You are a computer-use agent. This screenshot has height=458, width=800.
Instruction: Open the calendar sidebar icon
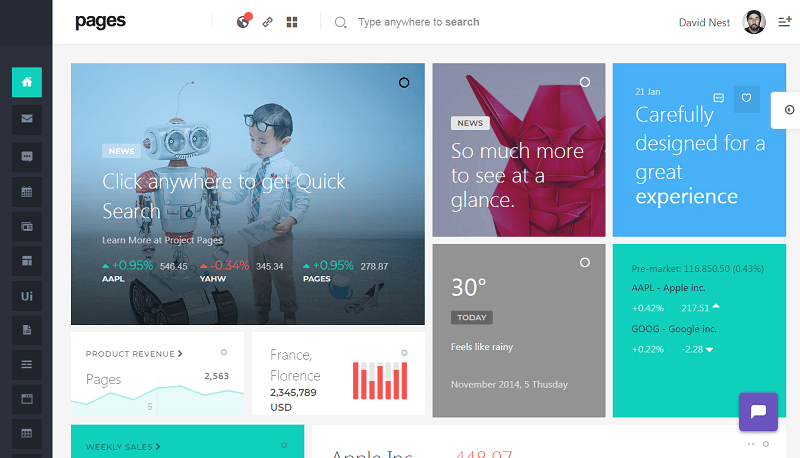27,192
